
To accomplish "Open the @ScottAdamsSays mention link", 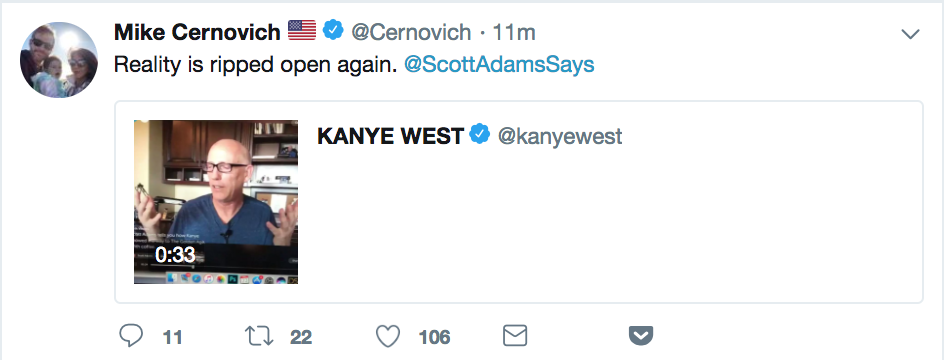I will 499,65.
